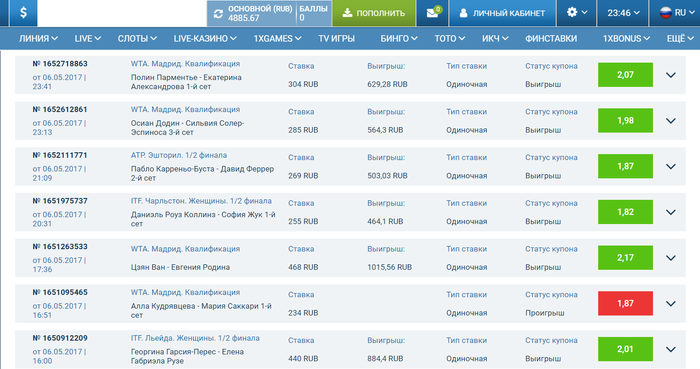Image resolution: width=700 pixels, height=369 pixels.
Task: Refresh the main RUB balance
Action: coord(218,14)
